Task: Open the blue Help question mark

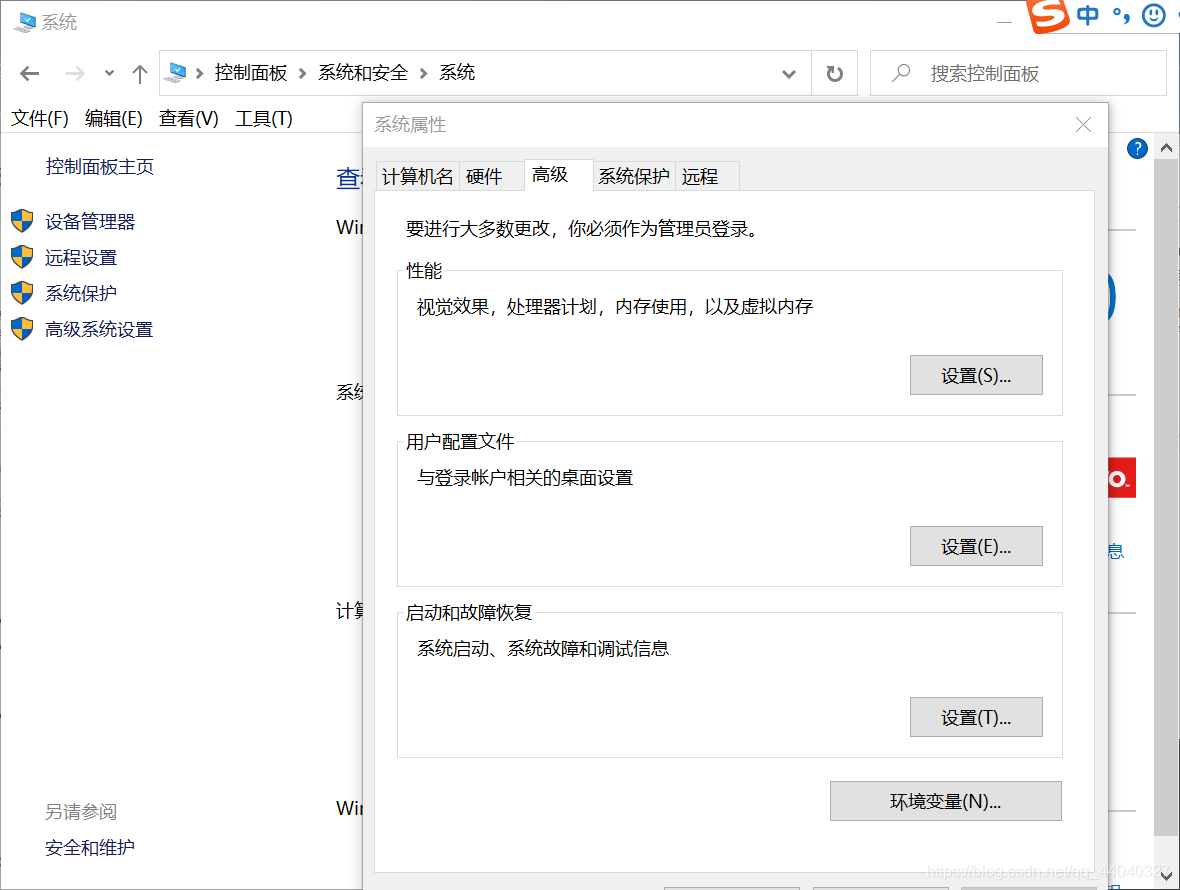Action: pyautogui.click(x=1137, y=148)
